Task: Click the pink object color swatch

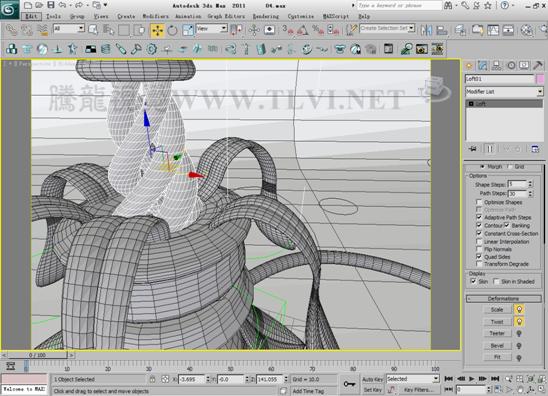Action: (x=540, y=79)
